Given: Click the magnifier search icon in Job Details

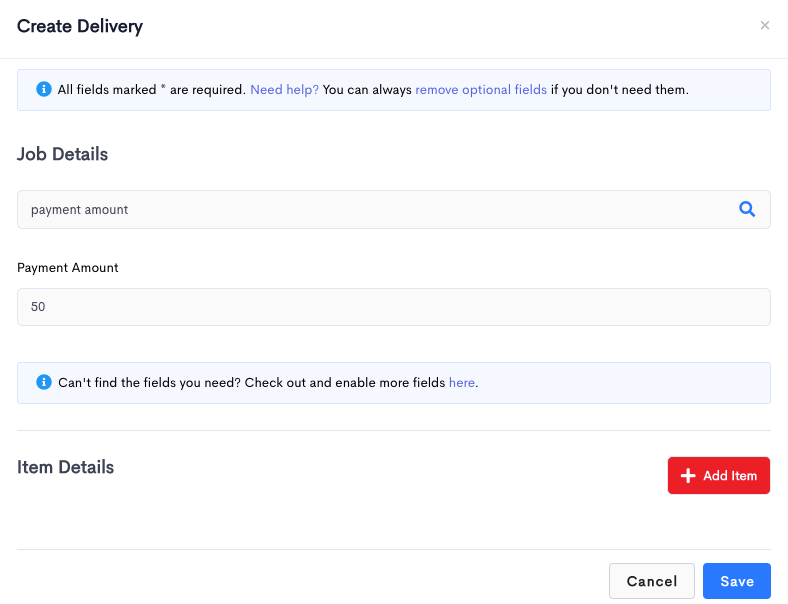Looking at the screenshot, I should (x=747, y=209).
